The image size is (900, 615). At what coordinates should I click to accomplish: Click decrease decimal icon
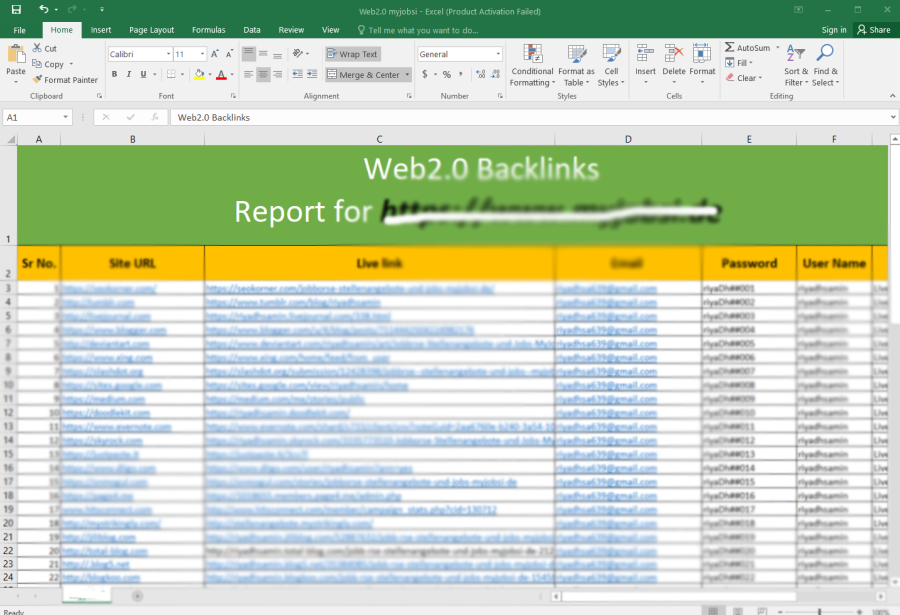tap(495, 74)
